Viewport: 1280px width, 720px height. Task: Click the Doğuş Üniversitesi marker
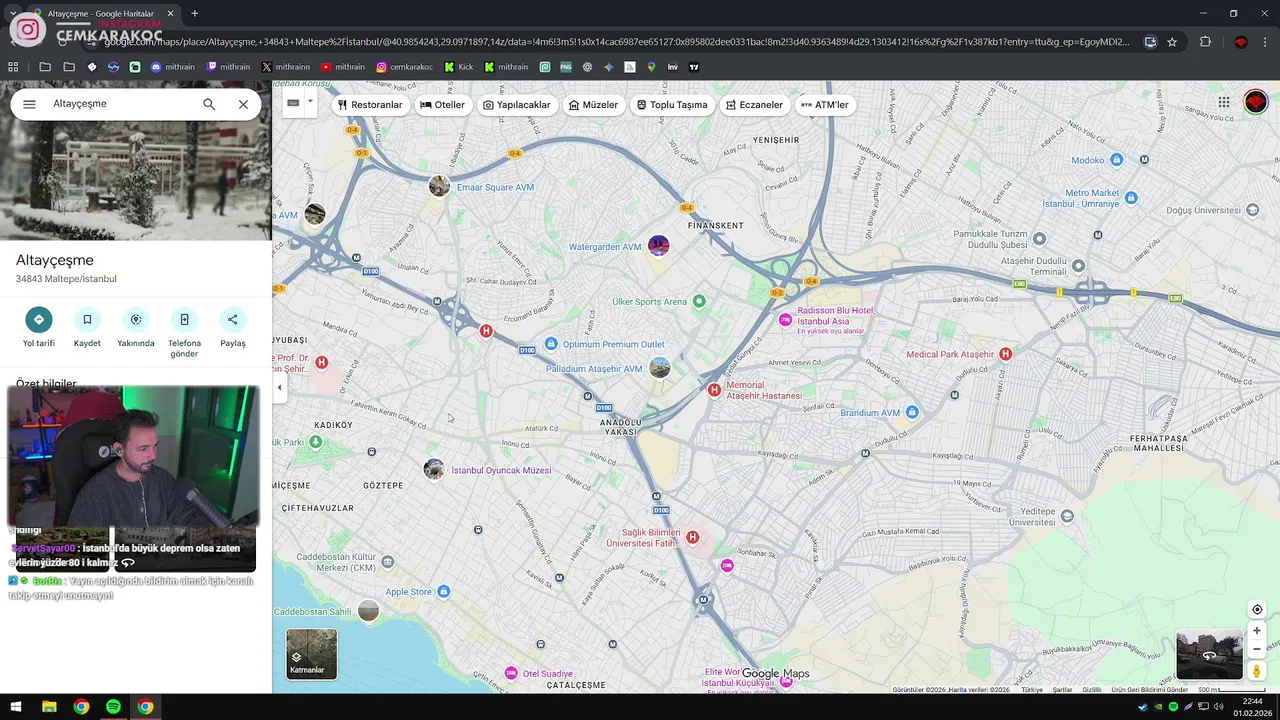click(1252, 210)
